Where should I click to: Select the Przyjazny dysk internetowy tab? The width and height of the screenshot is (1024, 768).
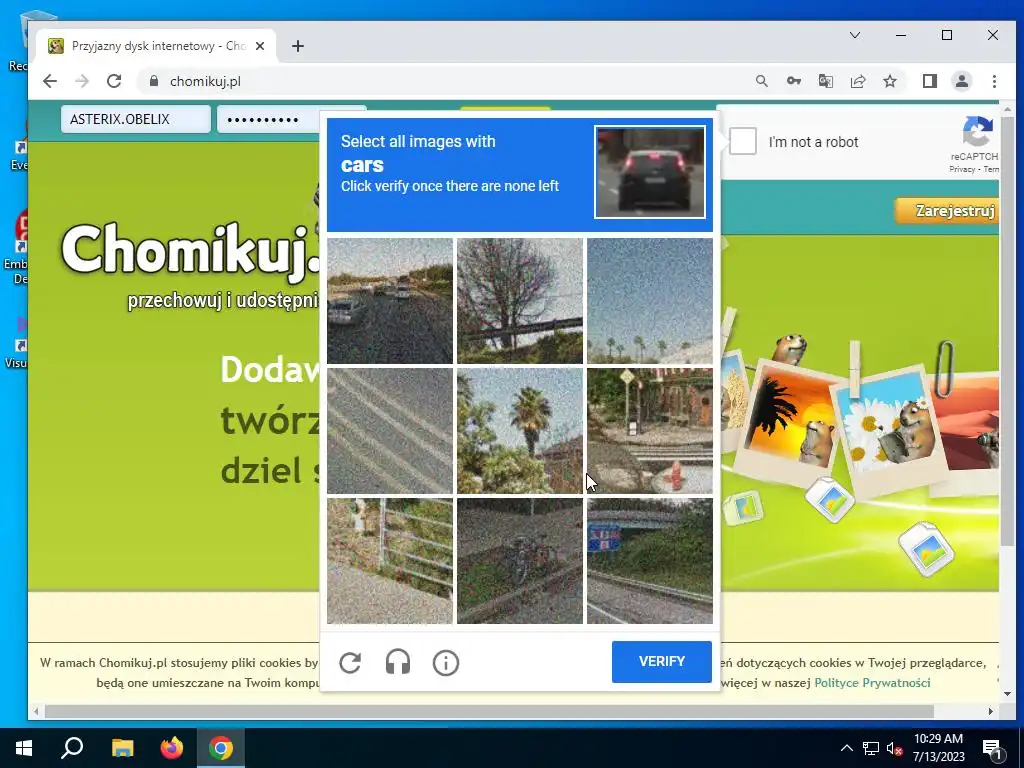pyautogui.click(x=157, y=46)
